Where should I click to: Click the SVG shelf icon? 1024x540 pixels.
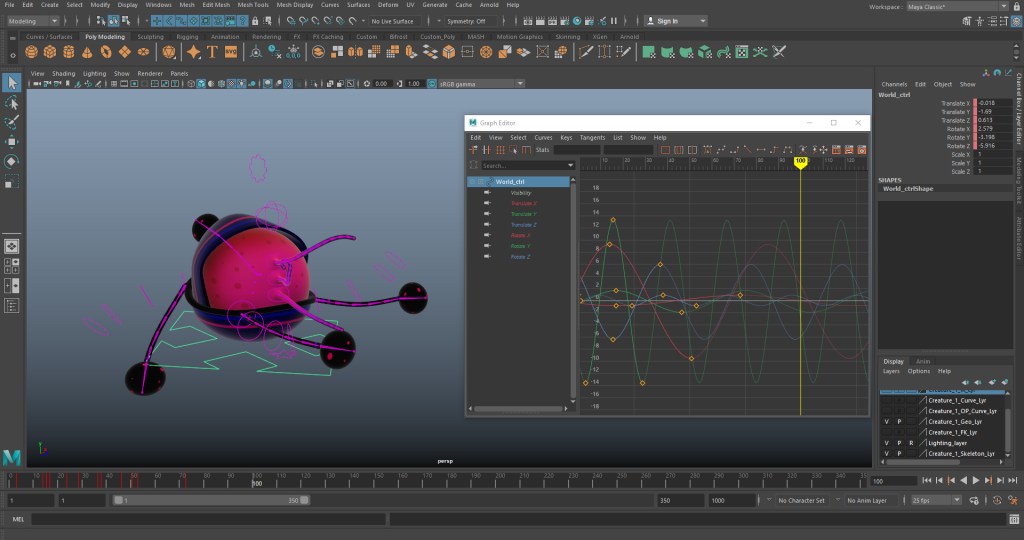click(x=231, y=52)
